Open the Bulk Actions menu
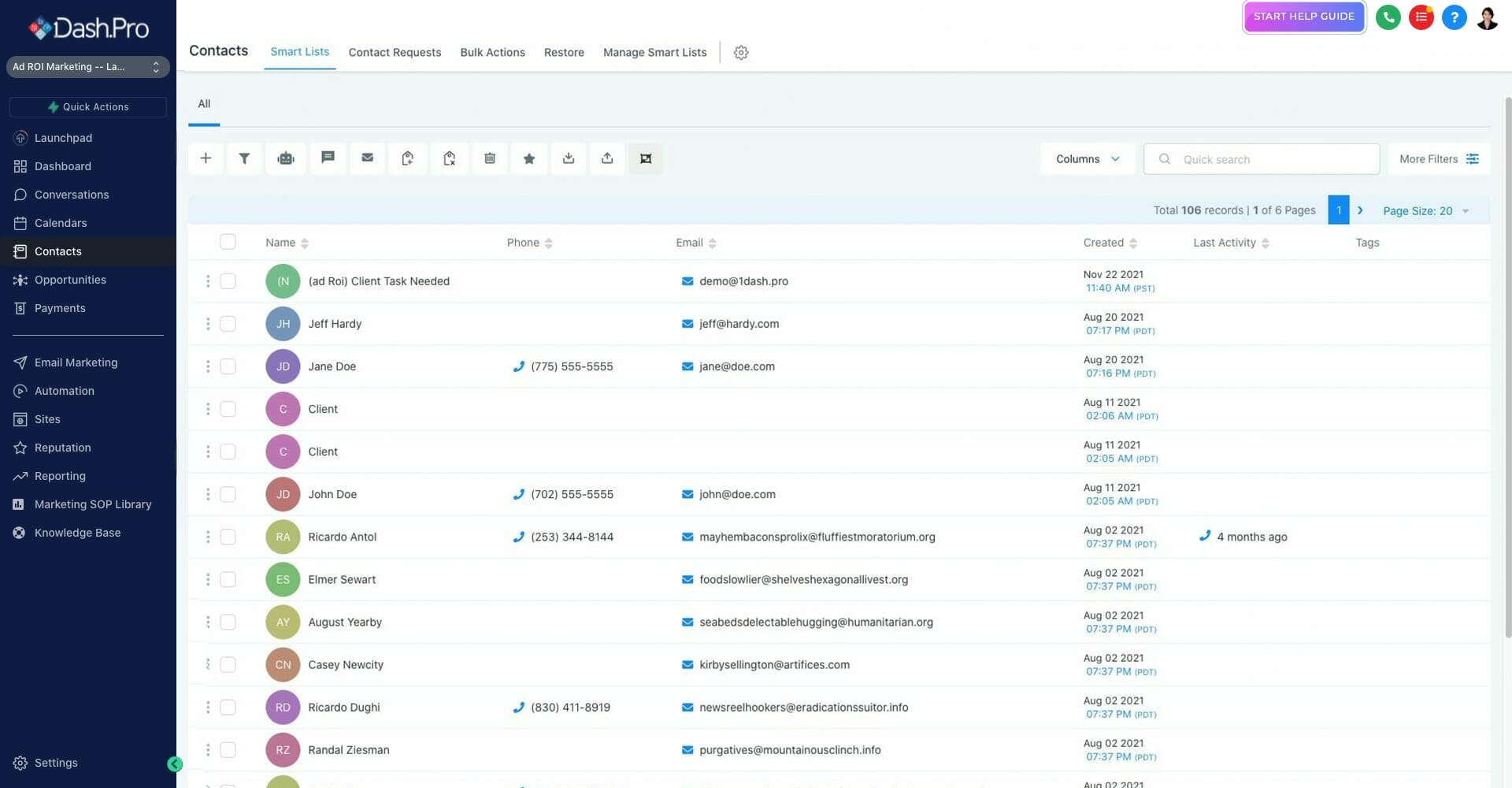This screenshot has width=1512, height=788. click(492, 52)
